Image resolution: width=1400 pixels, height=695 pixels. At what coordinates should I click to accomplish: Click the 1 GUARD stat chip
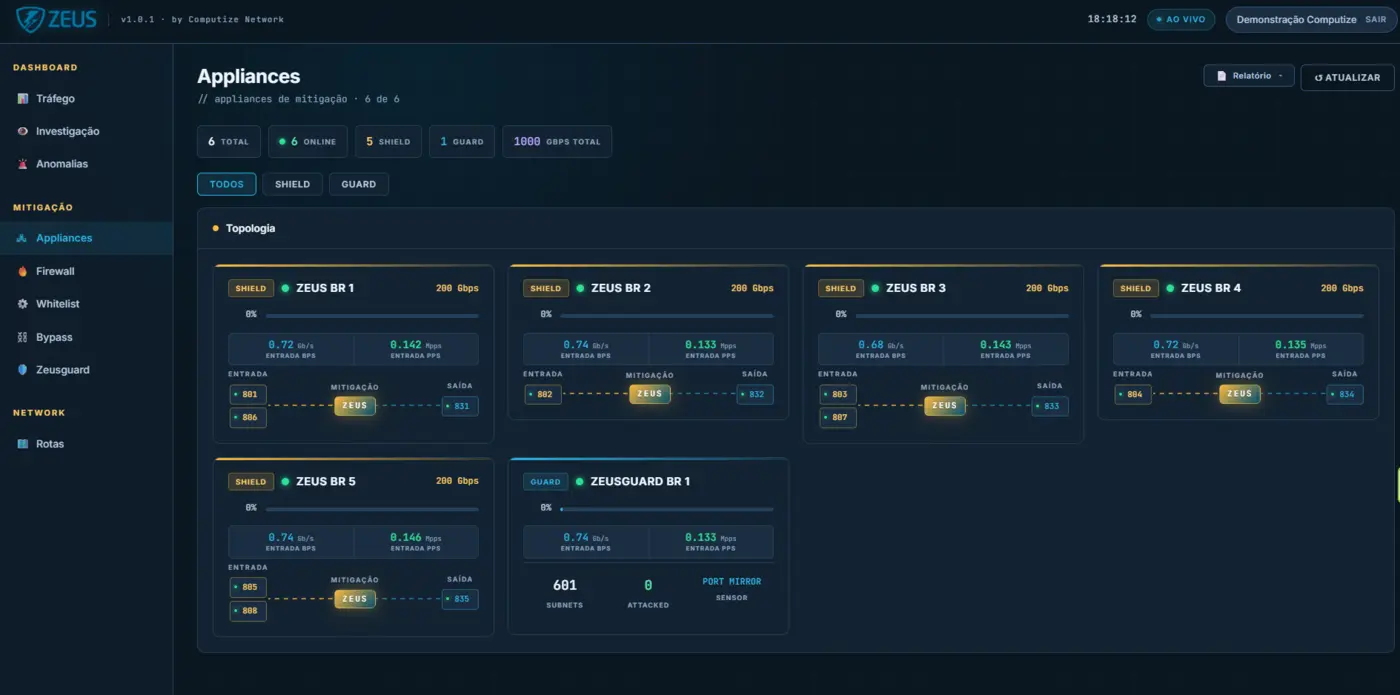[462, 142]
